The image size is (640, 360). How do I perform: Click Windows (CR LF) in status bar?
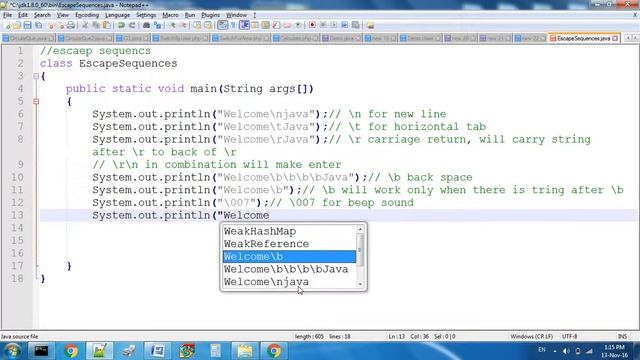coord(531,337)
